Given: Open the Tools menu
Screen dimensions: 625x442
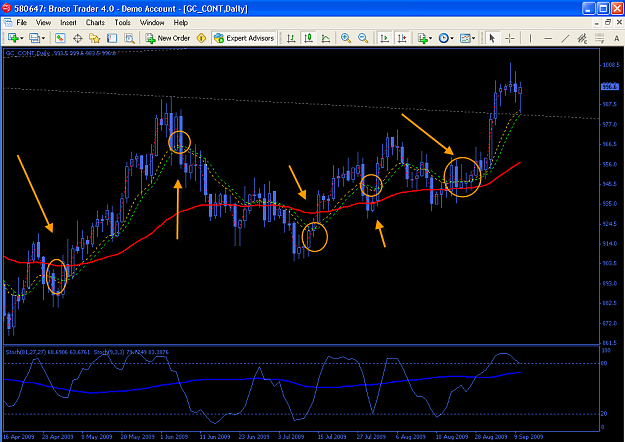Looking at the screenshot, I should pos(122,23).
